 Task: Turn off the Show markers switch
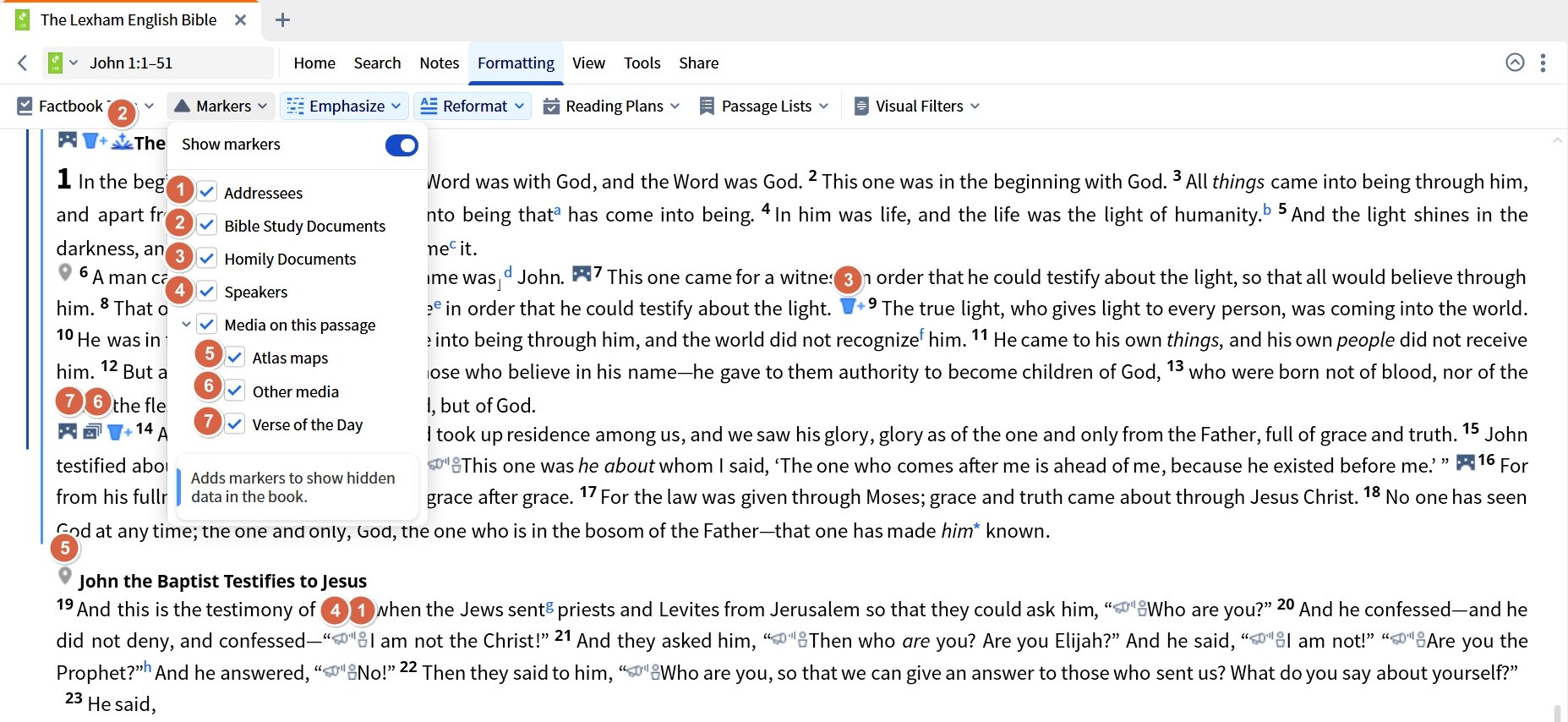[x=402, y=145]
